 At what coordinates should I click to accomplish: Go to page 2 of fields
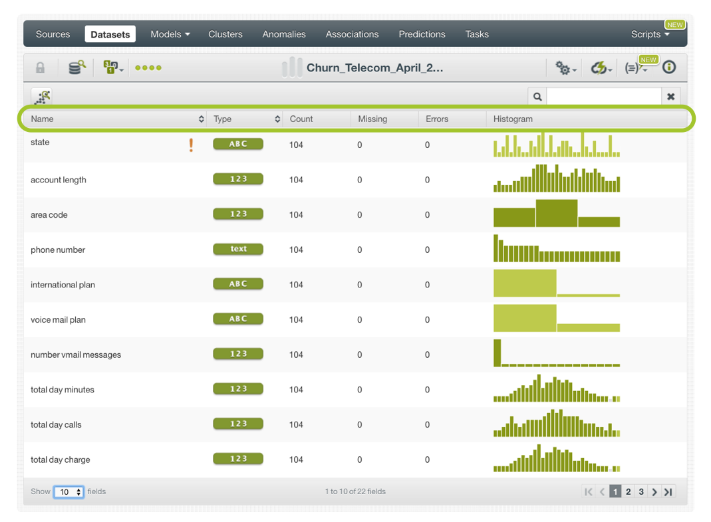pyautogui.click(x=628, y=492)
